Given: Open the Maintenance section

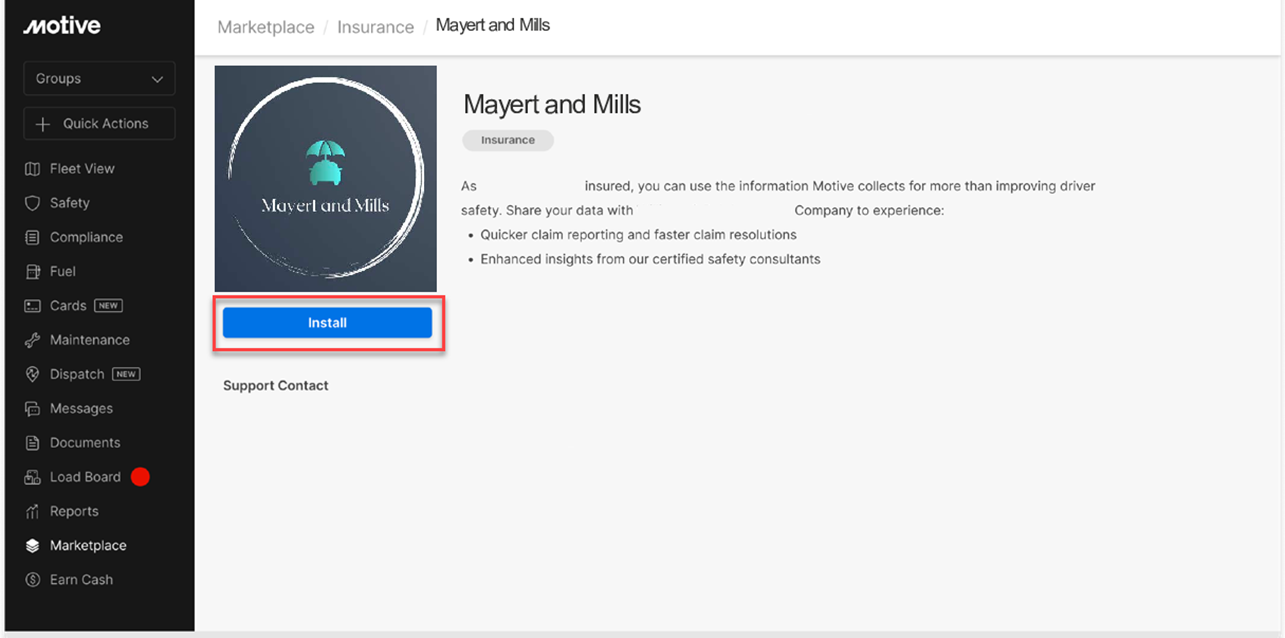Looking at the screenshot, I should (x=90, y=340).
